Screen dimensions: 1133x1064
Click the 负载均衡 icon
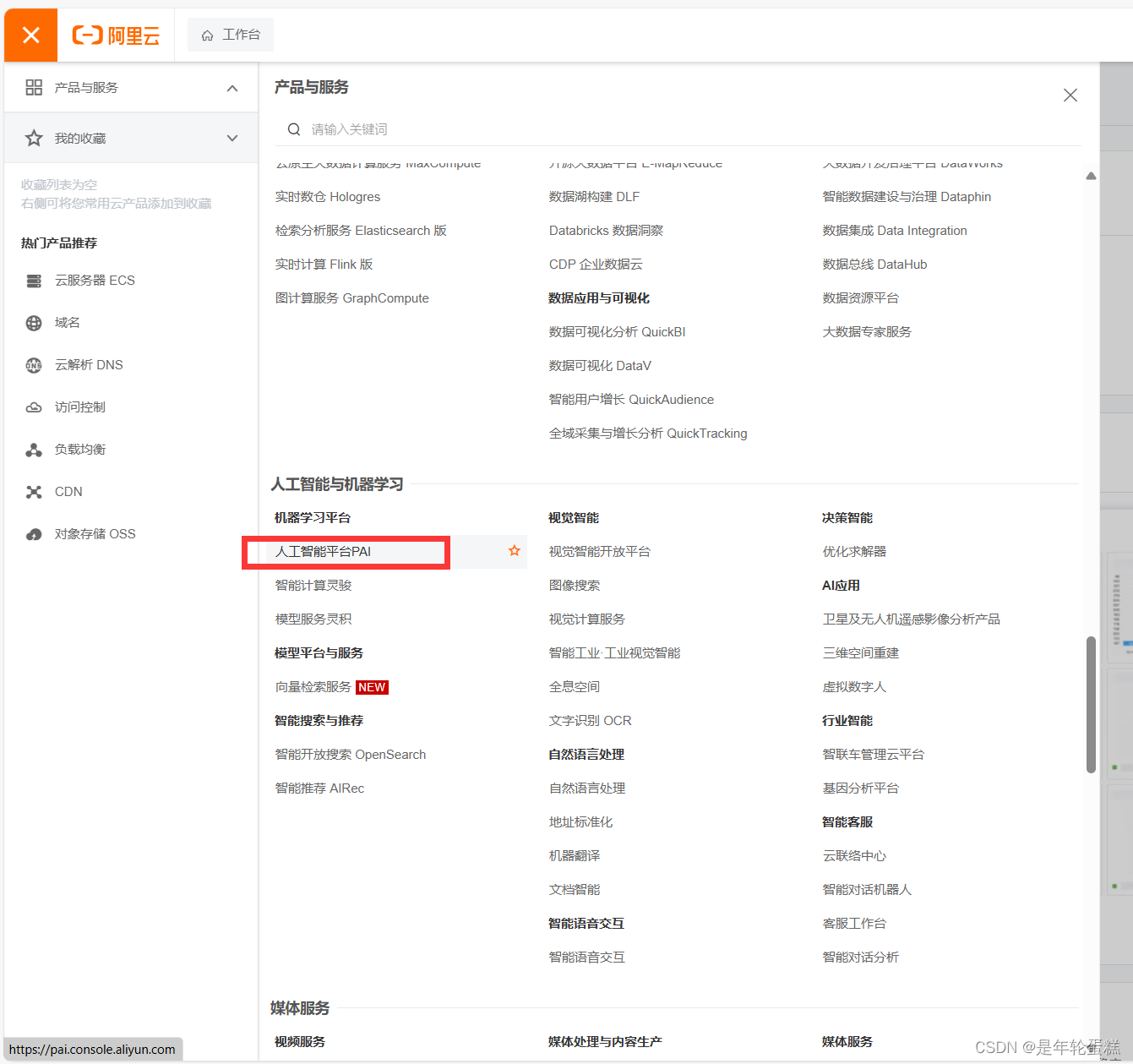[x=34, y=450]
